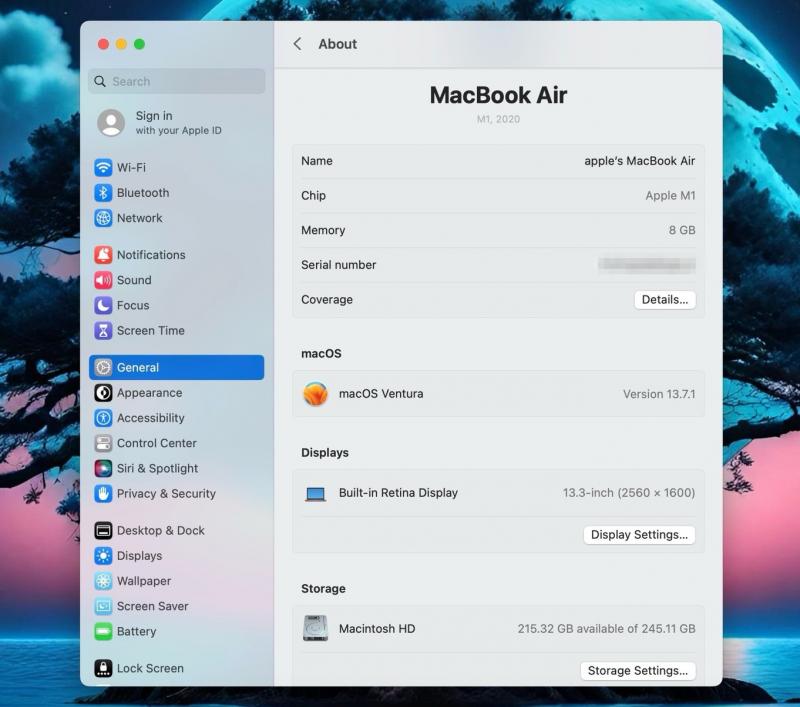Open Coverage Details button

tap(665, 299)
